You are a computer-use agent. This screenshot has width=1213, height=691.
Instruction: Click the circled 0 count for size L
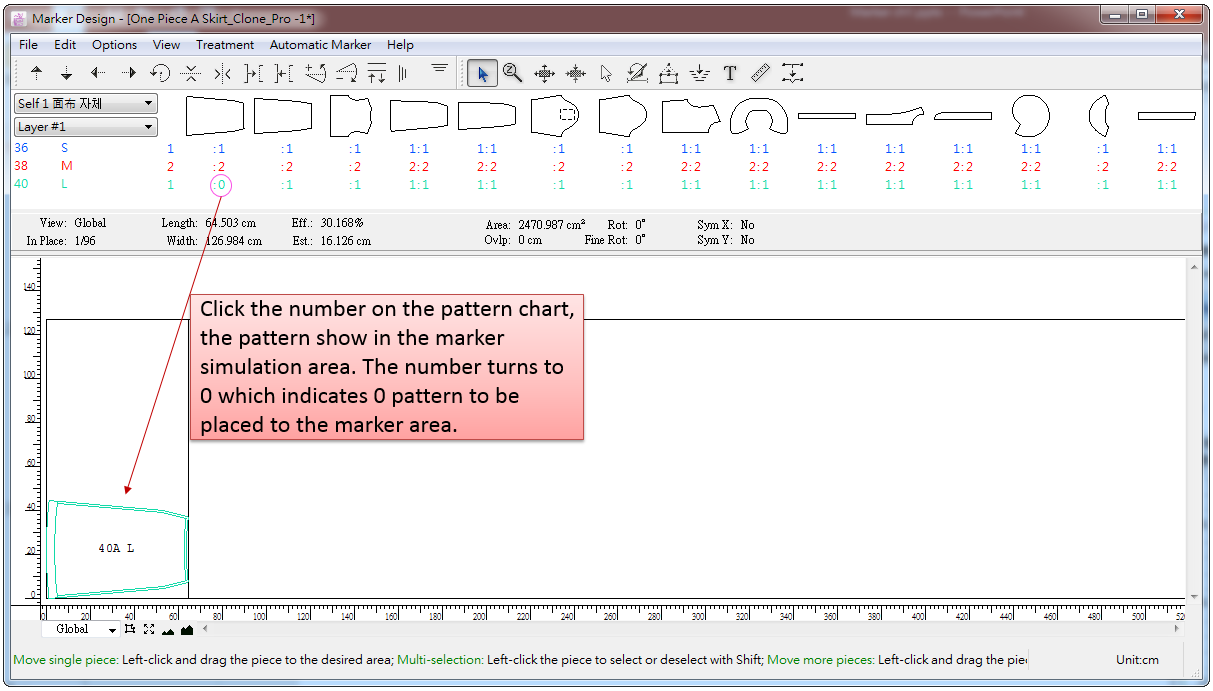220,185
